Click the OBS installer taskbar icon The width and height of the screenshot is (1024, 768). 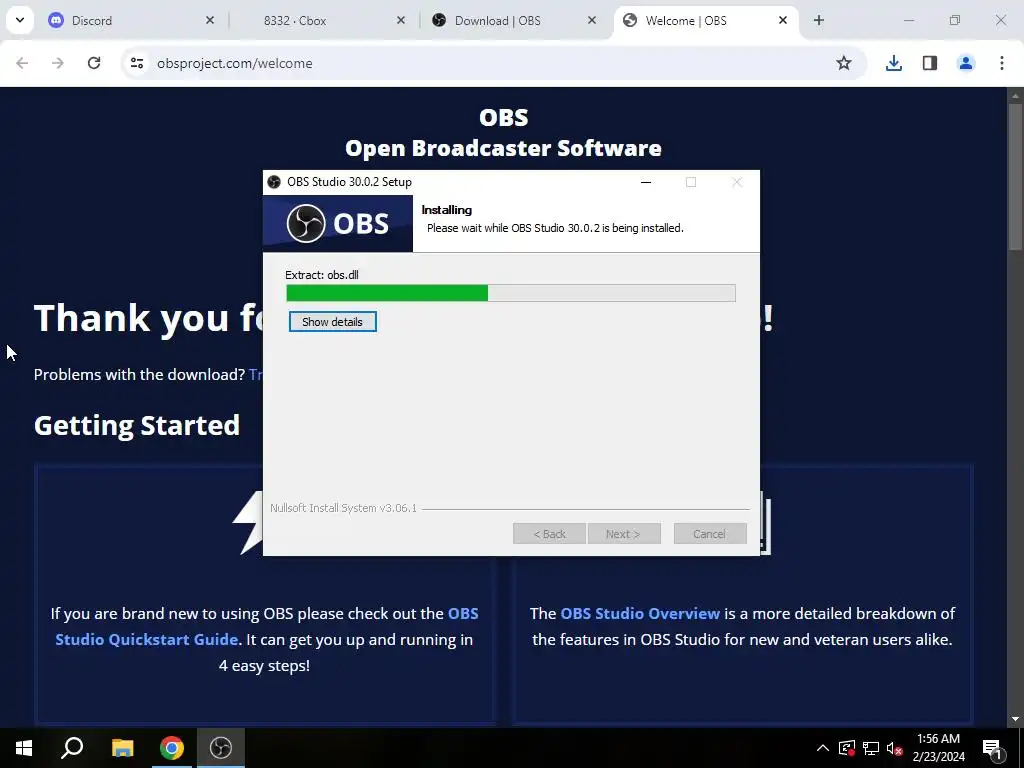pos(221,748)
